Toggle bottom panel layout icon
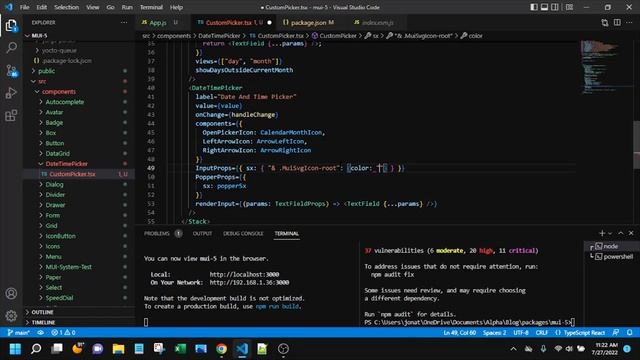This screenshot has height=360, width=640. coord(544,7)
